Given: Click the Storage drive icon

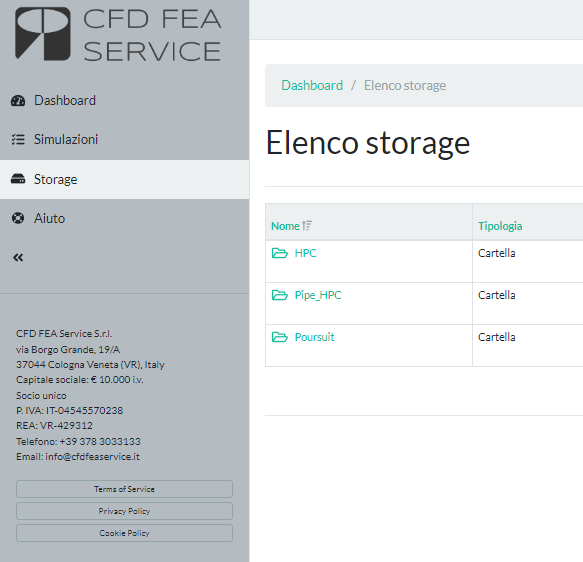Looking at the screenshot, I should [x=18, y=179].
